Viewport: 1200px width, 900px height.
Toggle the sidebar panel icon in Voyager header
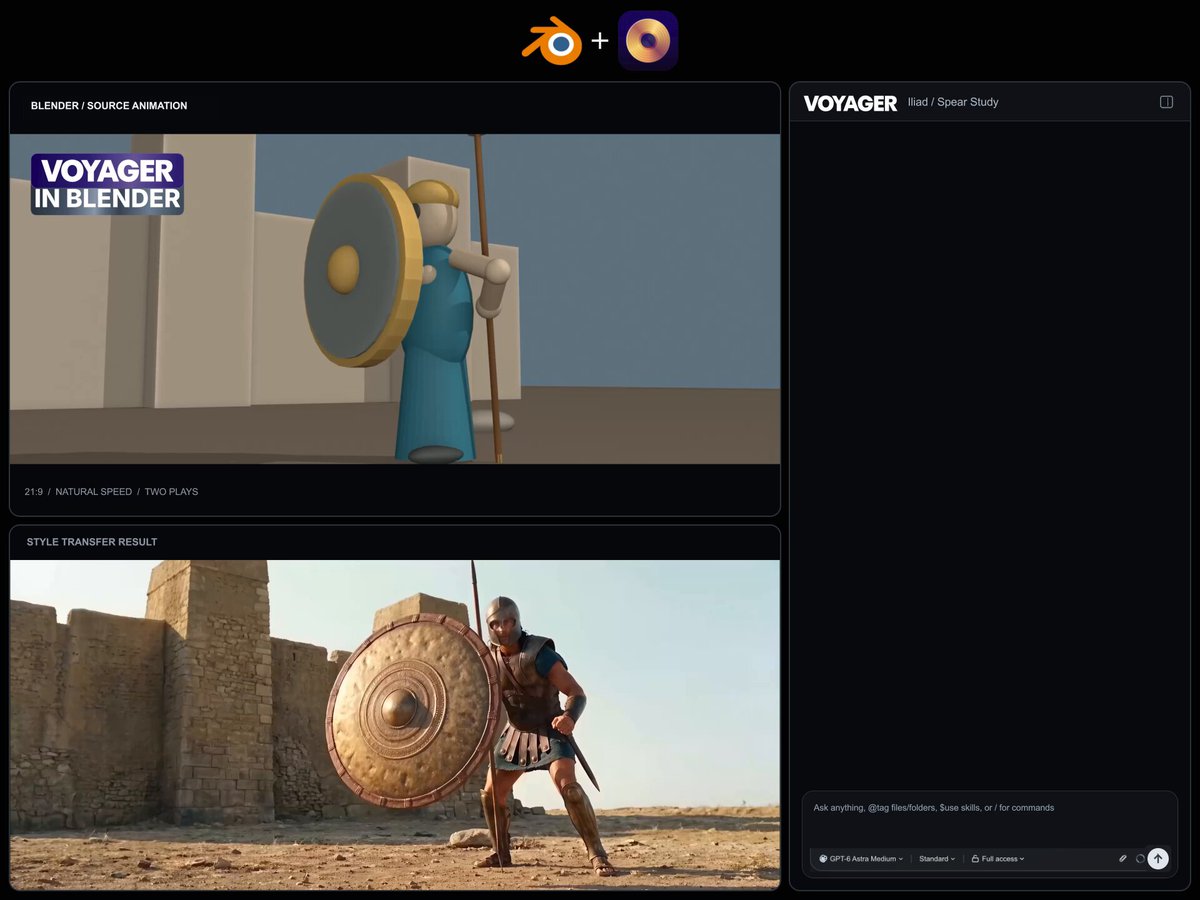coord(1166,102)
